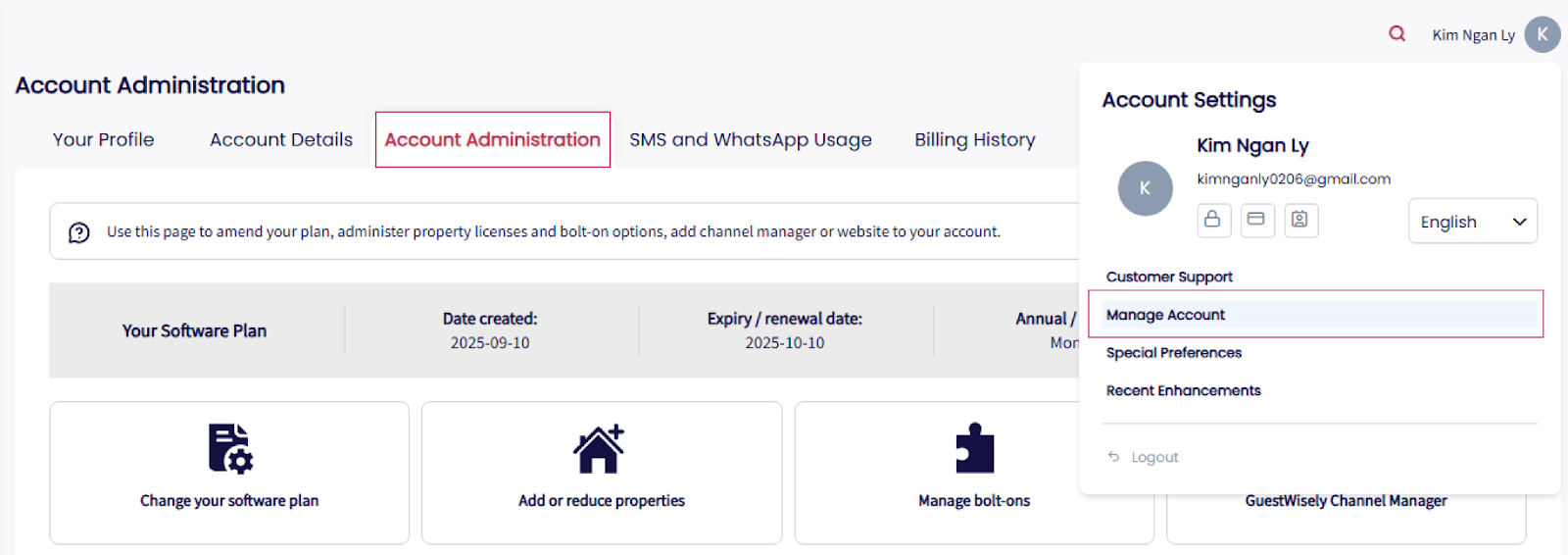Click the K avatar in the top bar
This screenshot has width=1568, height=555.
1542,34
